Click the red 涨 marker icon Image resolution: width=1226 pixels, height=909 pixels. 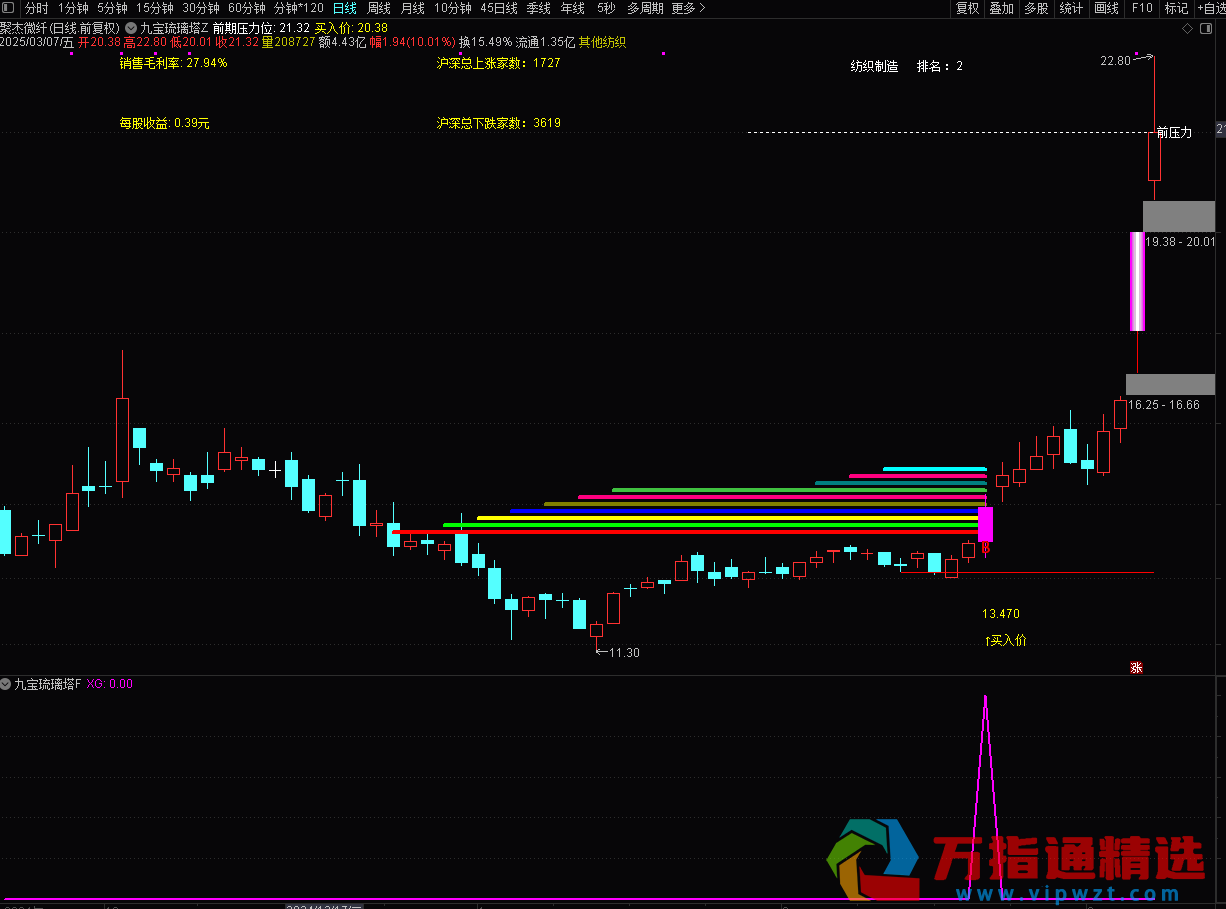click(x=1136, y=668)
